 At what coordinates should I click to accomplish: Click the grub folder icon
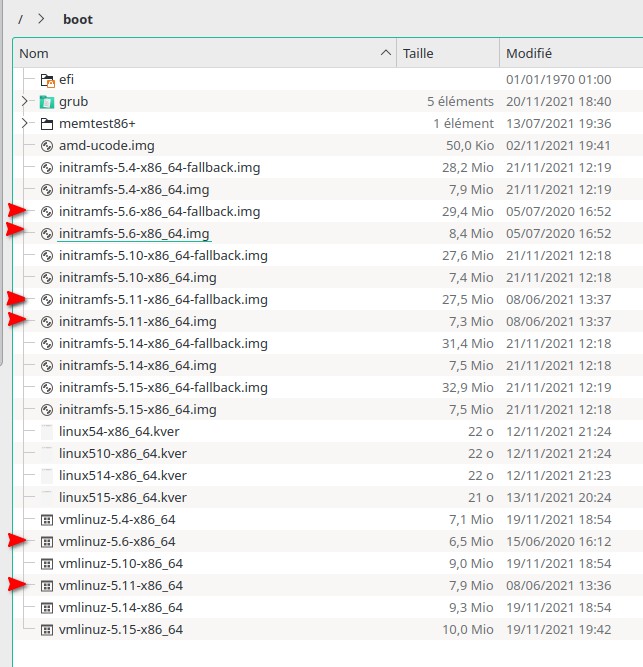[x=47, y=102]
